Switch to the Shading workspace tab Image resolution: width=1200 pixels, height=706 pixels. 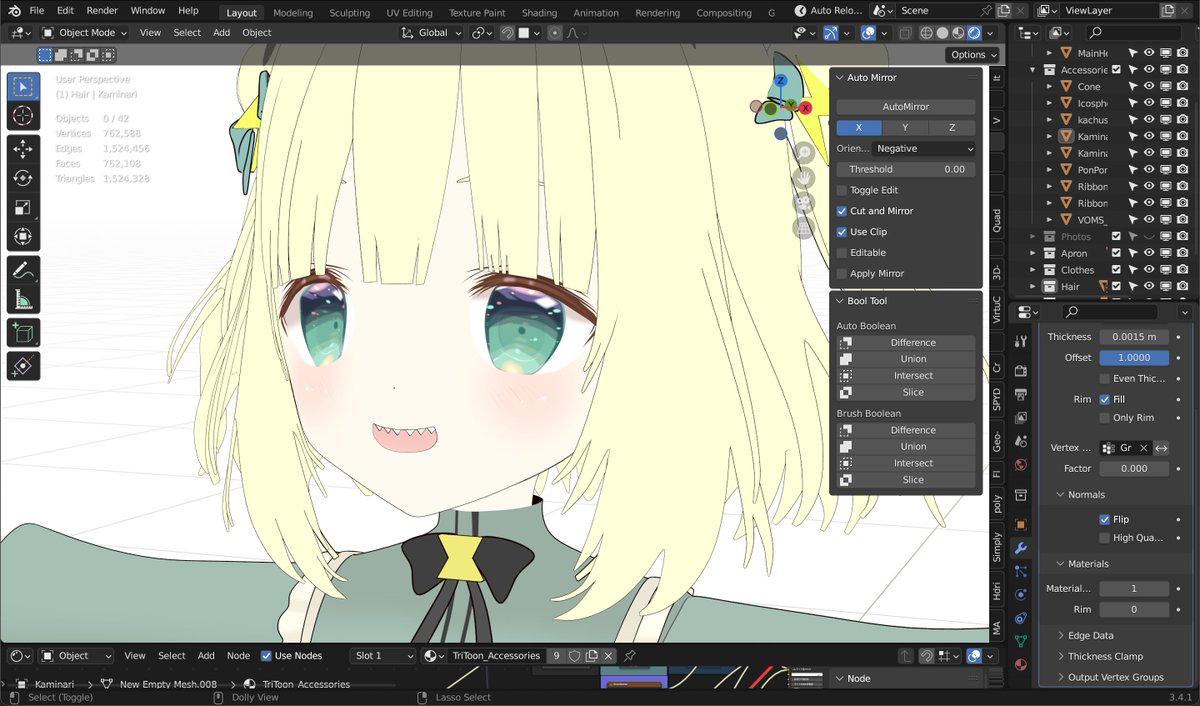pos(539,13)
